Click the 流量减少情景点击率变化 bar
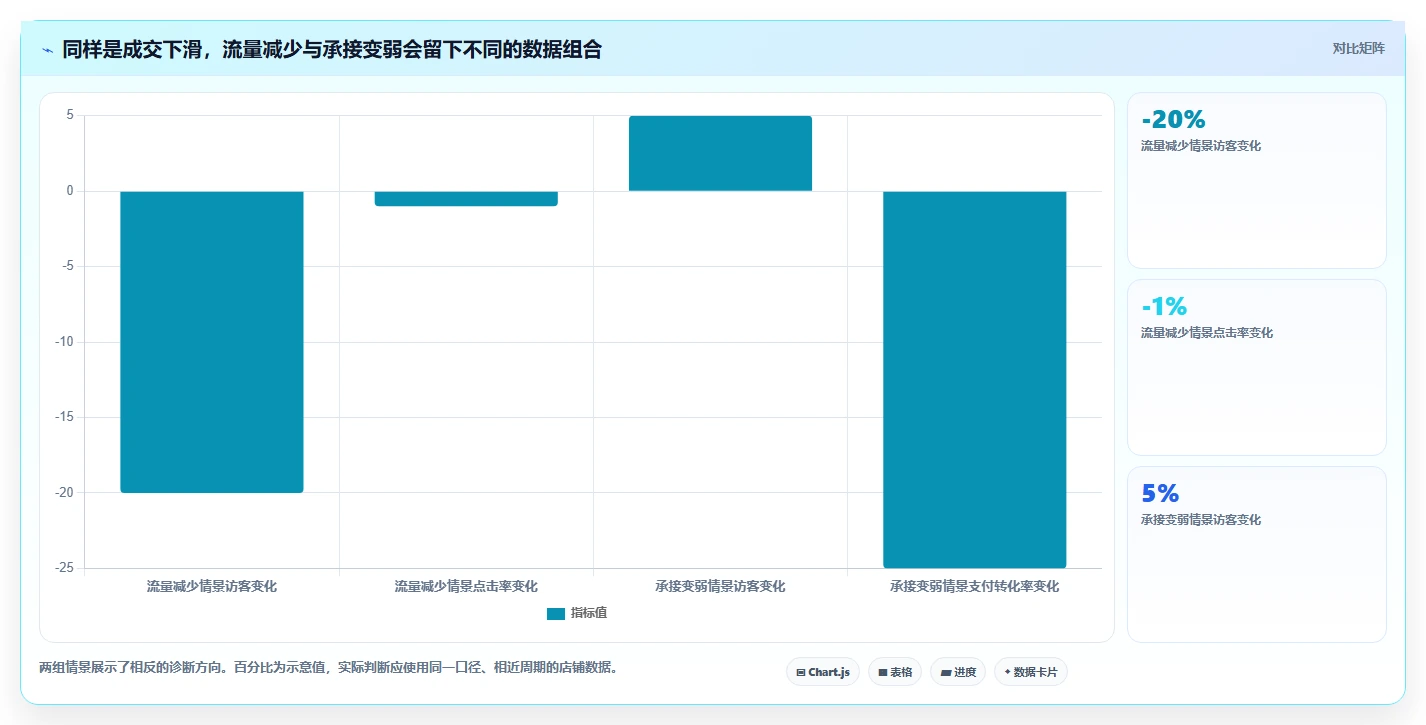 (x=466, y=198)
